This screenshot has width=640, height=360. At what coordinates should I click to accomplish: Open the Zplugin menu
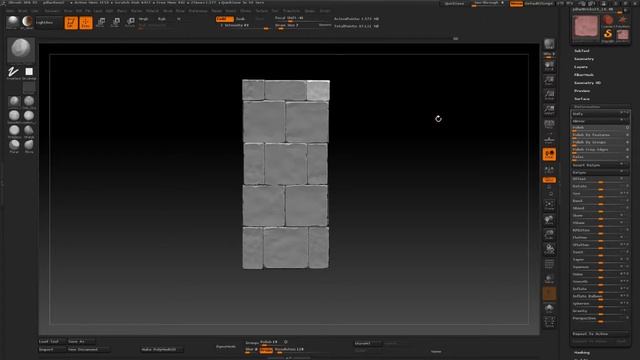coord(310,11)
